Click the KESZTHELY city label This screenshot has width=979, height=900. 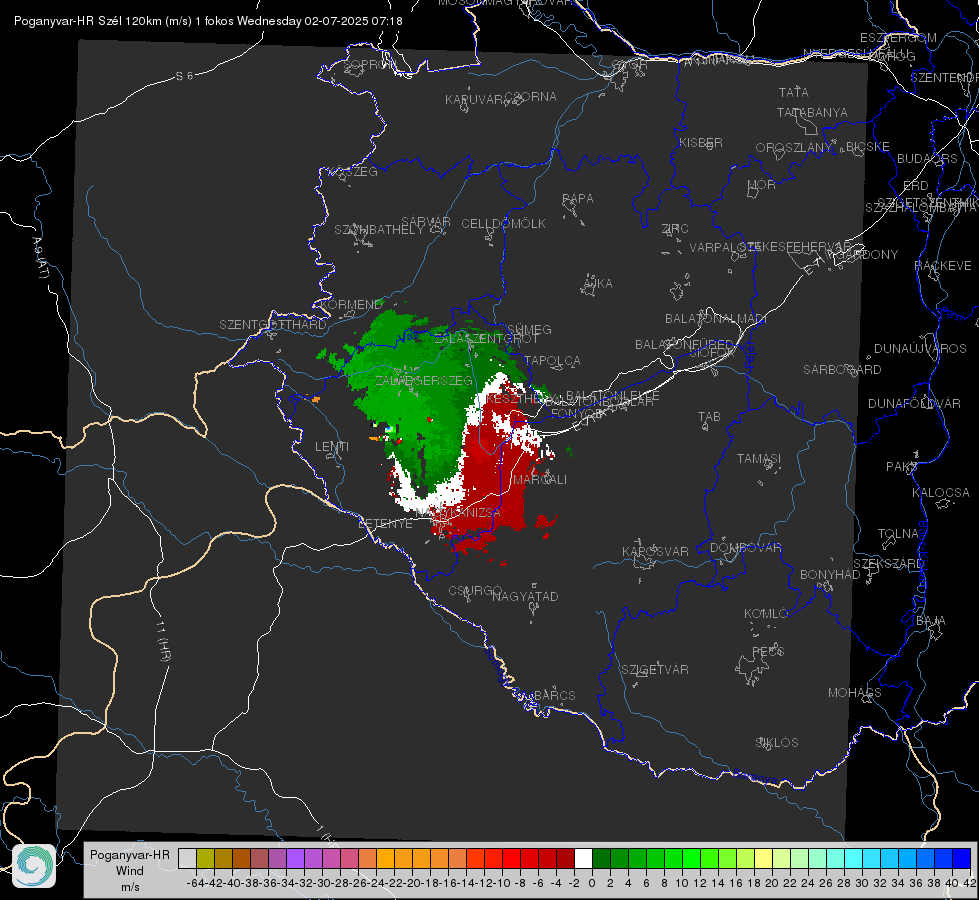[520, 399]
